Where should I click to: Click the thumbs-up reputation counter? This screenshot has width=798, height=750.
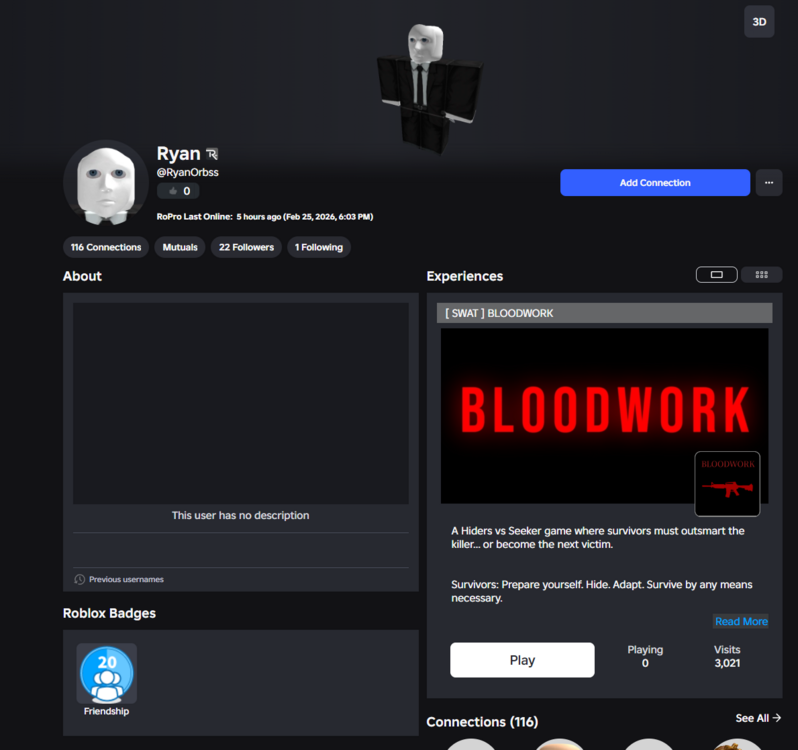[178, 191]
